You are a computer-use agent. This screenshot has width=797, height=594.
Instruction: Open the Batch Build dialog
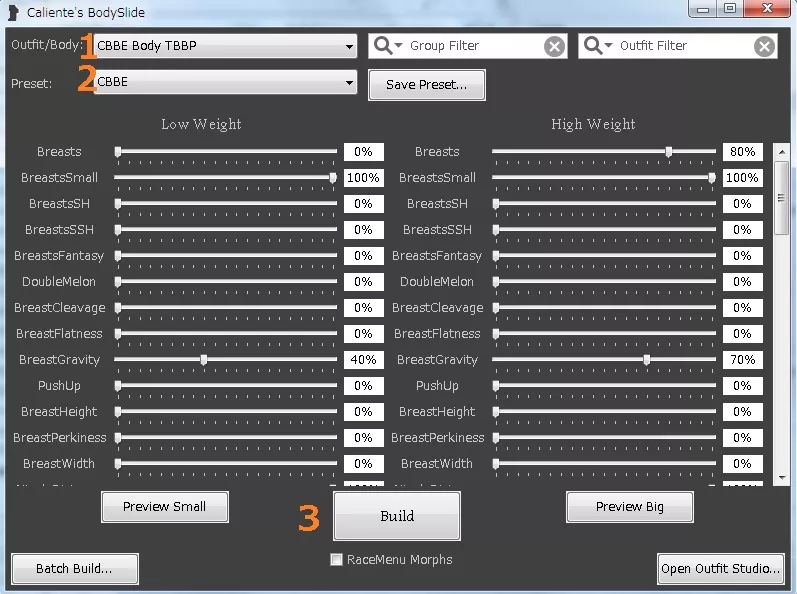(x=75, y=569)
